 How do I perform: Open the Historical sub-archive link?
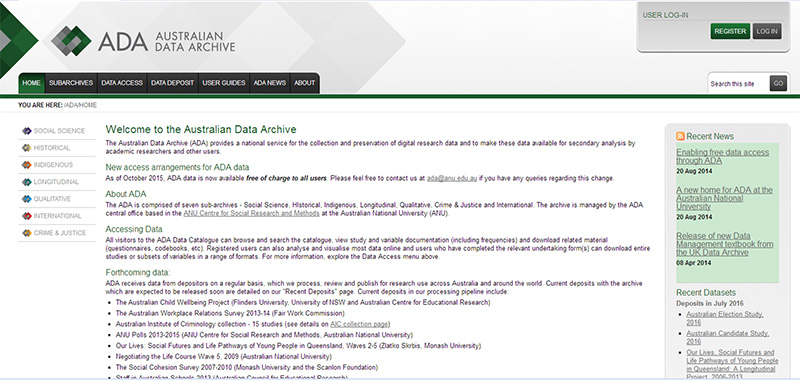coord(52,148)
